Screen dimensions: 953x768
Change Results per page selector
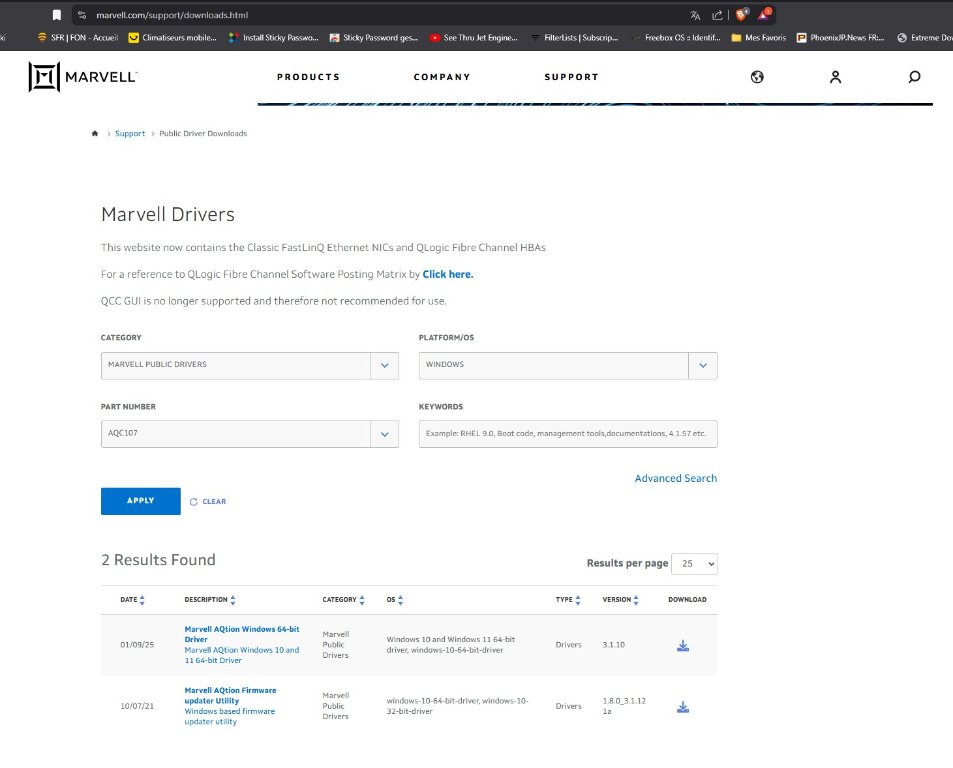[x=694, y=564]
